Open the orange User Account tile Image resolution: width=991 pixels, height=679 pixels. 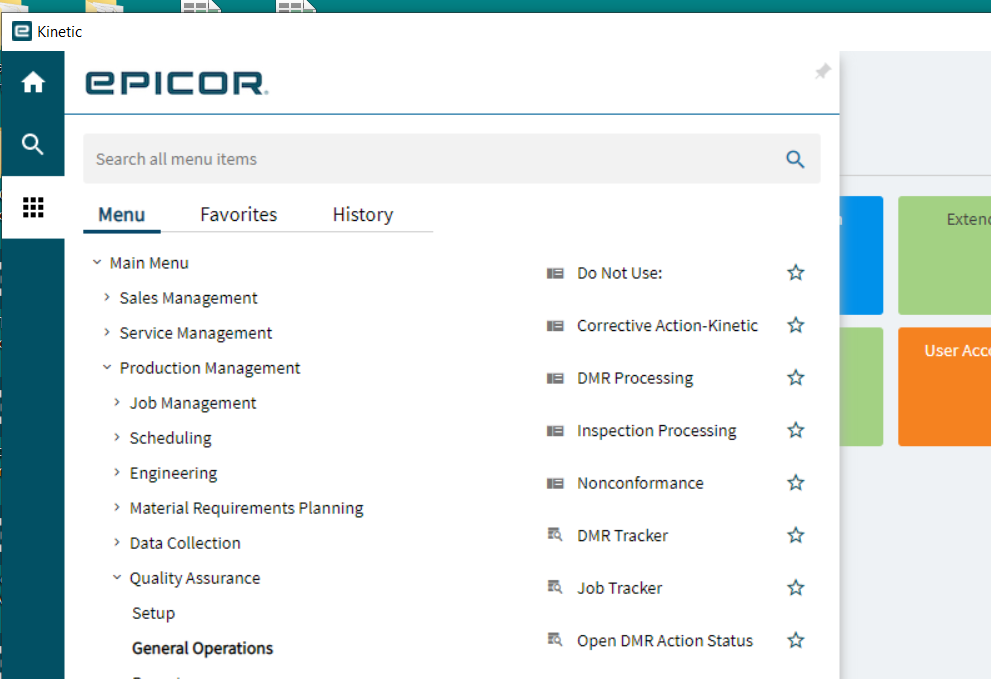944,387
